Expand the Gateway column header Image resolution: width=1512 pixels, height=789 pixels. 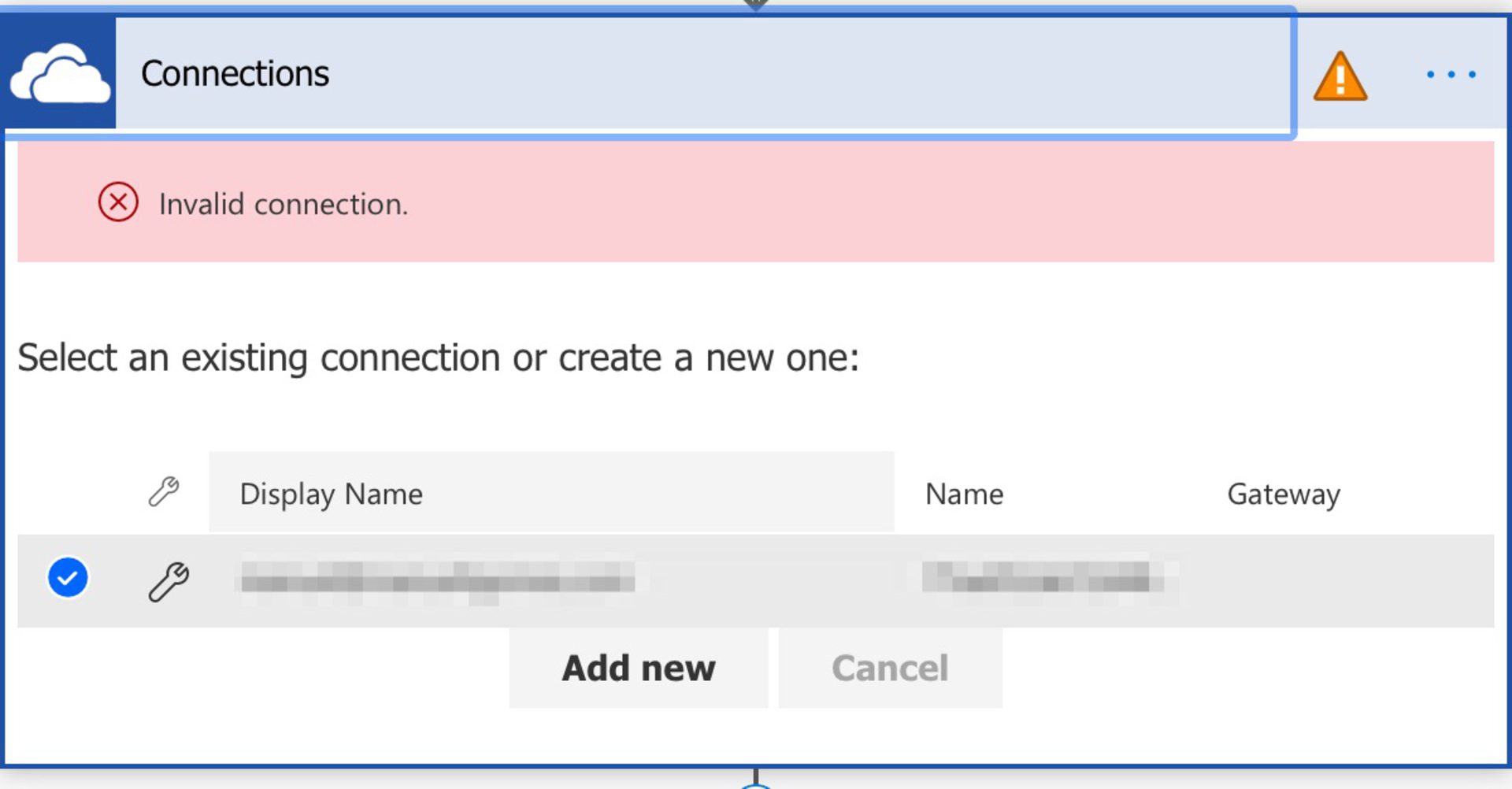(x=1283, y=494)
